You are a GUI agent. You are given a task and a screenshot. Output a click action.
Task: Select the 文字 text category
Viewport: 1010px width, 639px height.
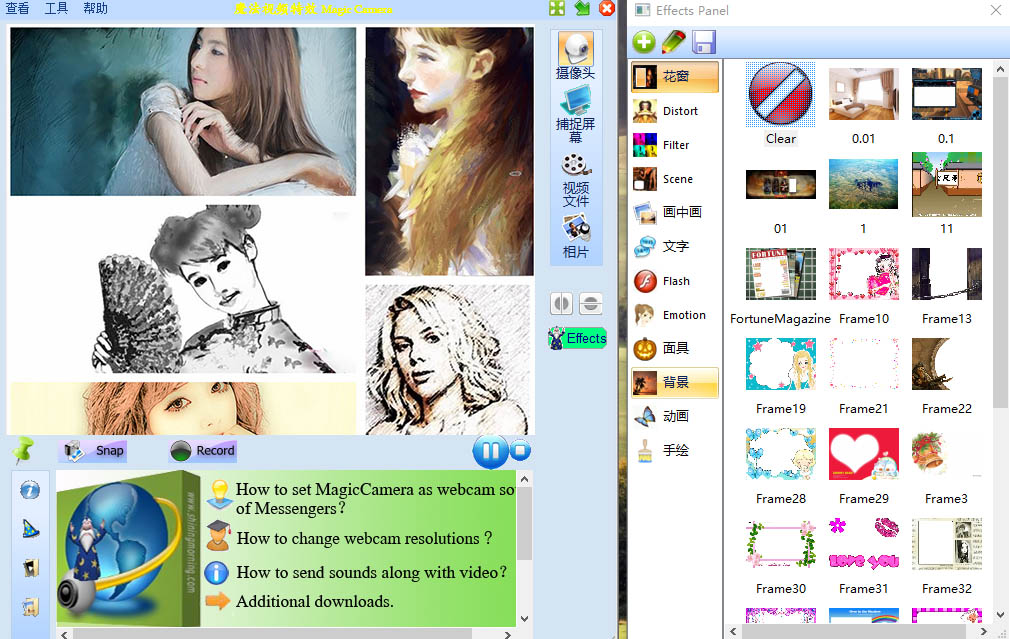(675, 246)
